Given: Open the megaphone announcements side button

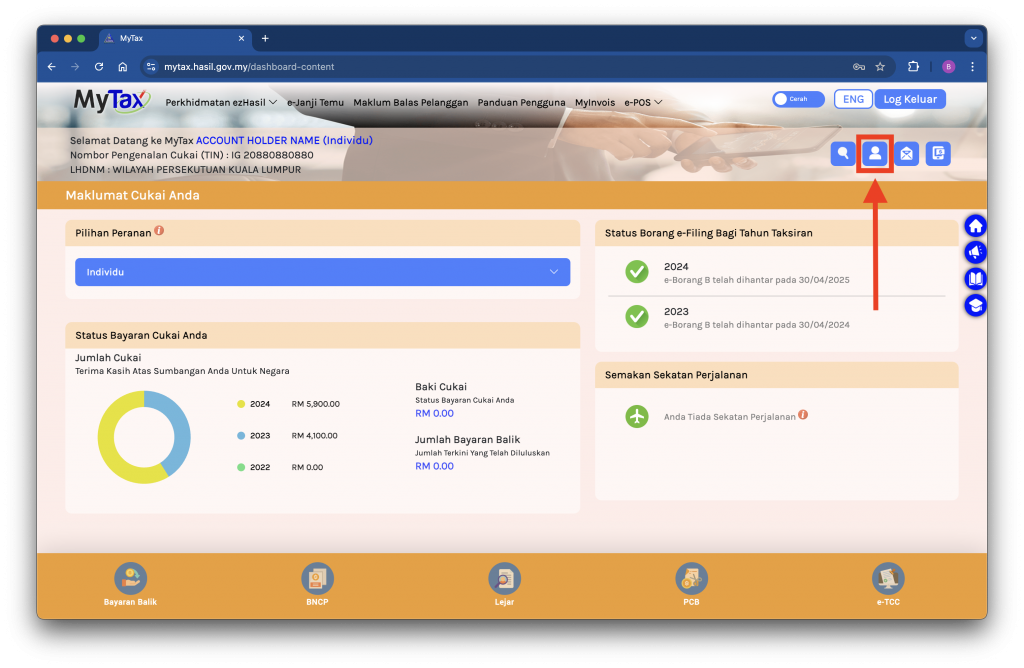Looking at the screenshot, I should pos(975,252).
